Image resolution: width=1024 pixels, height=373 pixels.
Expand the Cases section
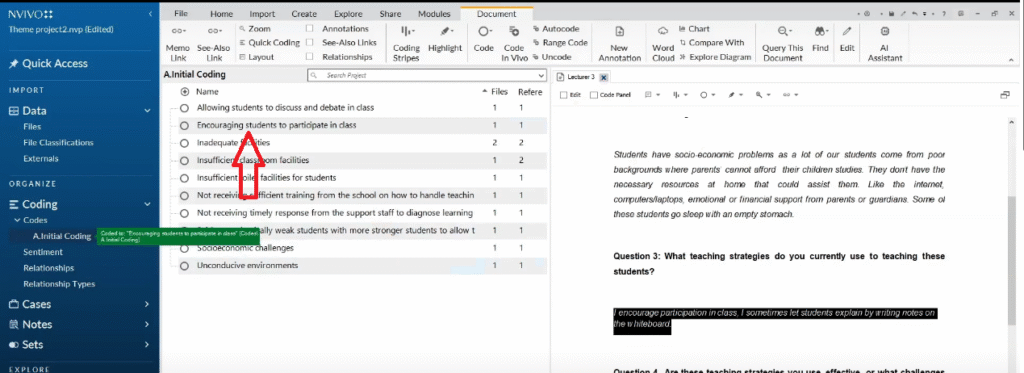point(147,304)
